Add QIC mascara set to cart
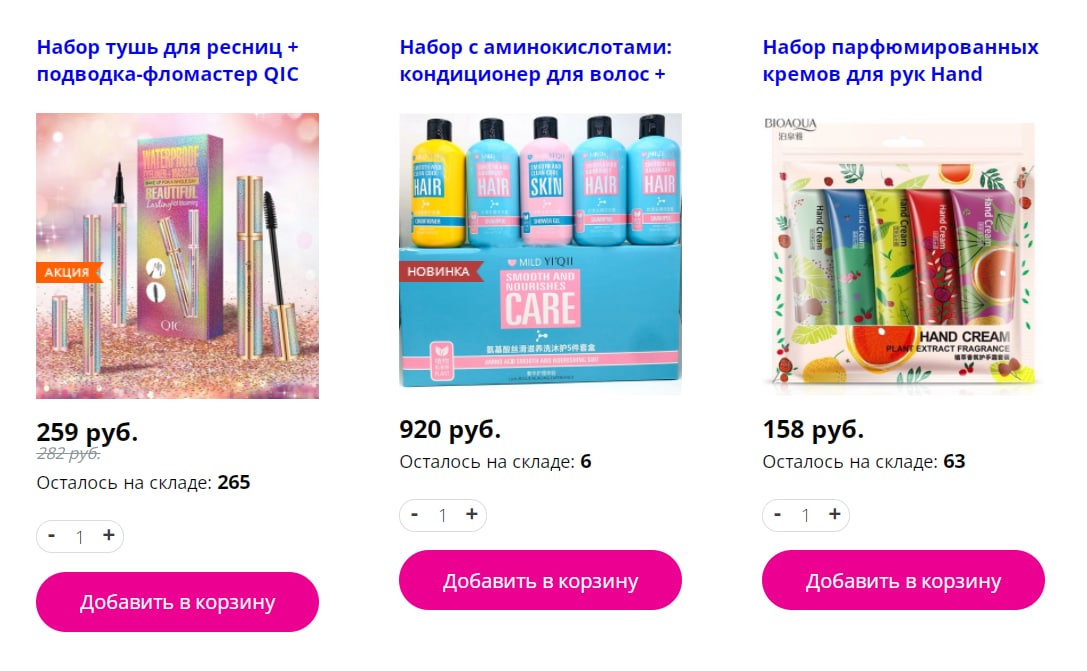This screenshot has width=1087, height=671. point(177,602)
